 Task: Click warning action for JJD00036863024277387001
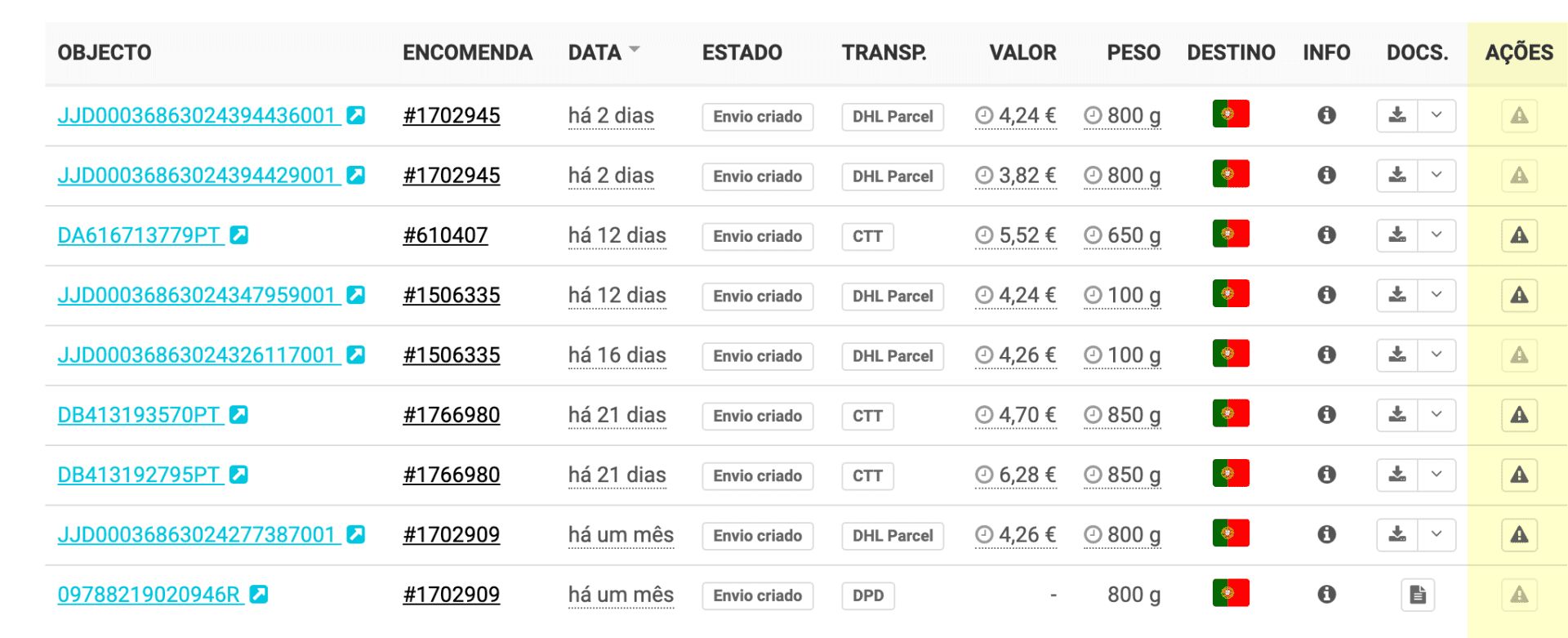click(1519, 535)
